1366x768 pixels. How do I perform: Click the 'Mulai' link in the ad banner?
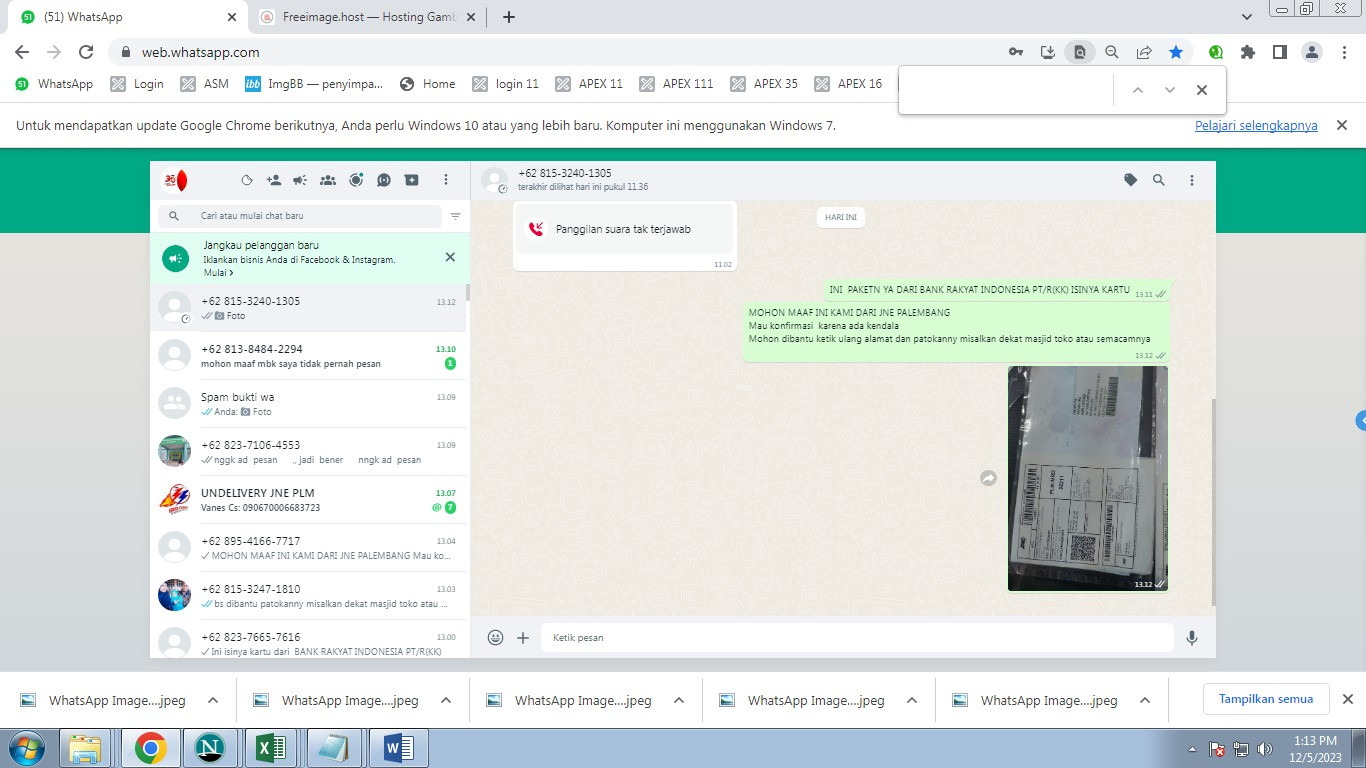218,273
